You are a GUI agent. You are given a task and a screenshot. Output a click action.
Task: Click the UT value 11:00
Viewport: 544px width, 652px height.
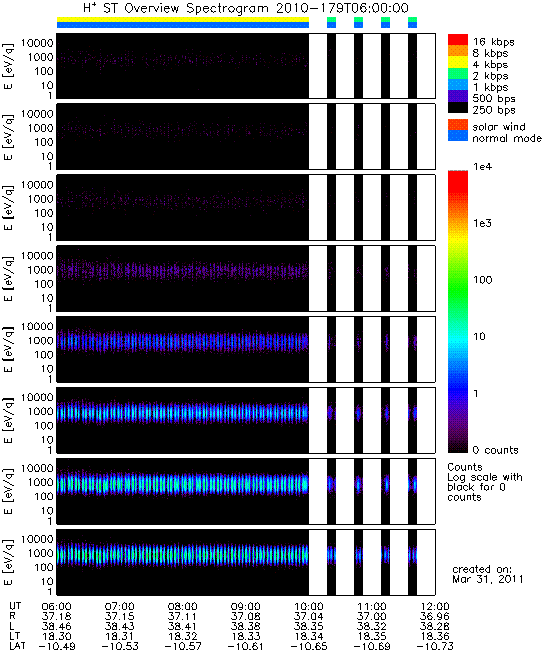[372, 607]
